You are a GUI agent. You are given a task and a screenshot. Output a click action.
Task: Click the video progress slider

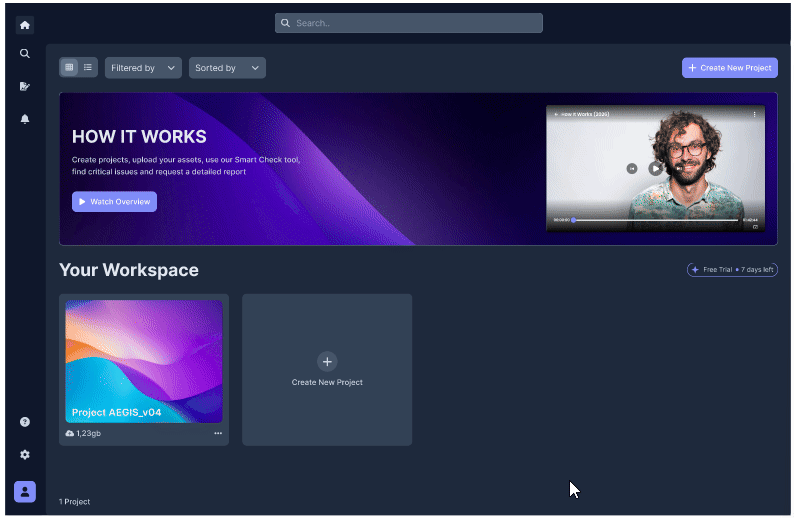(x=655, y=220)
